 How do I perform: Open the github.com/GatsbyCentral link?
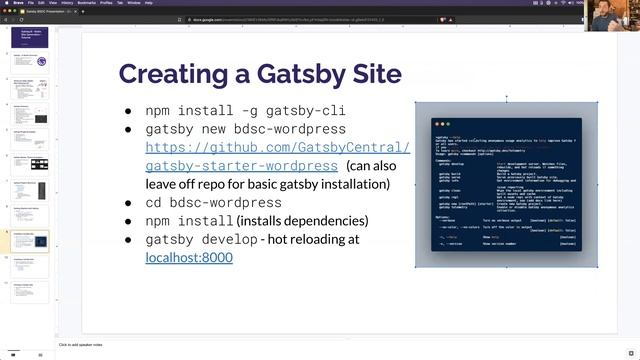(278, 147)
